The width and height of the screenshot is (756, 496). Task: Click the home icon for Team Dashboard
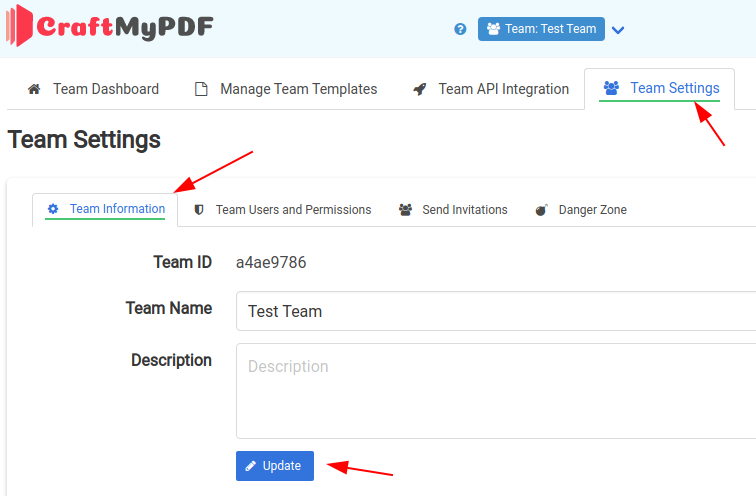click(34, 89)
